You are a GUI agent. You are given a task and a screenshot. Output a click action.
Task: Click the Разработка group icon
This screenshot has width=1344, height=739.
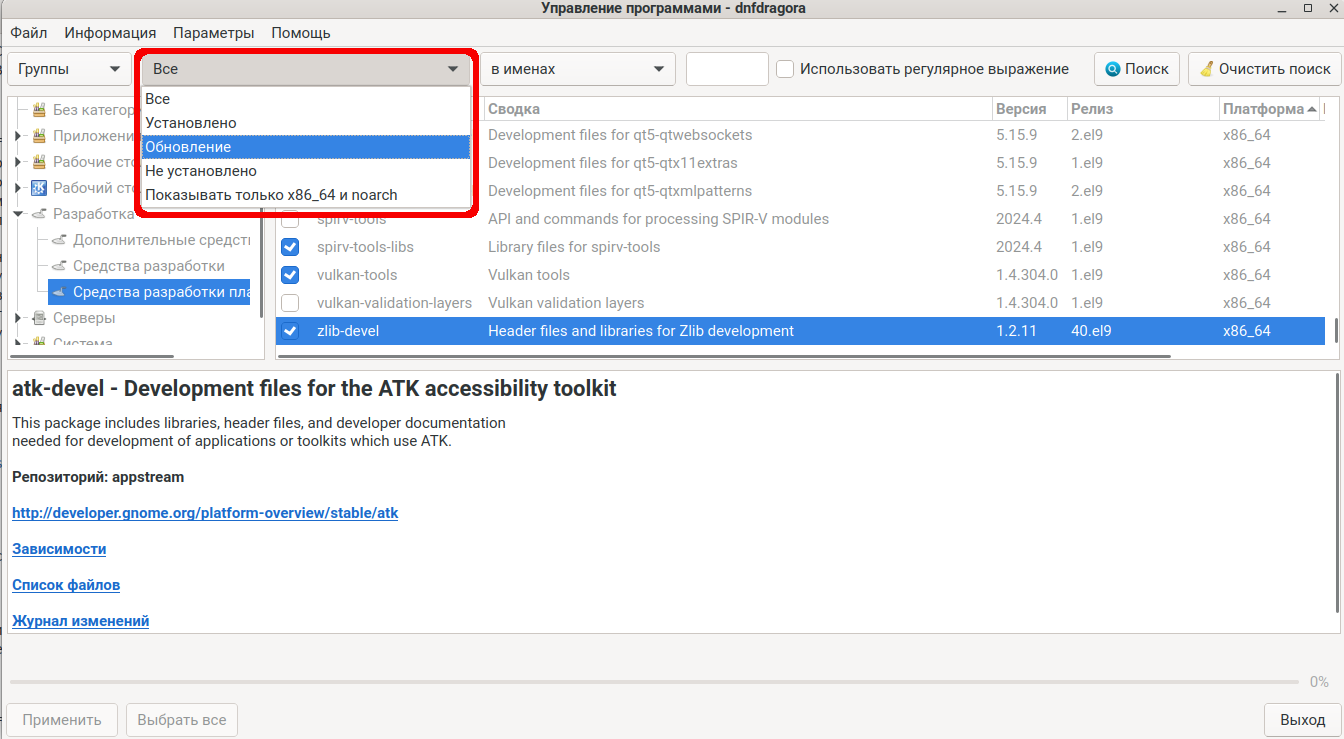coord(40,214)
